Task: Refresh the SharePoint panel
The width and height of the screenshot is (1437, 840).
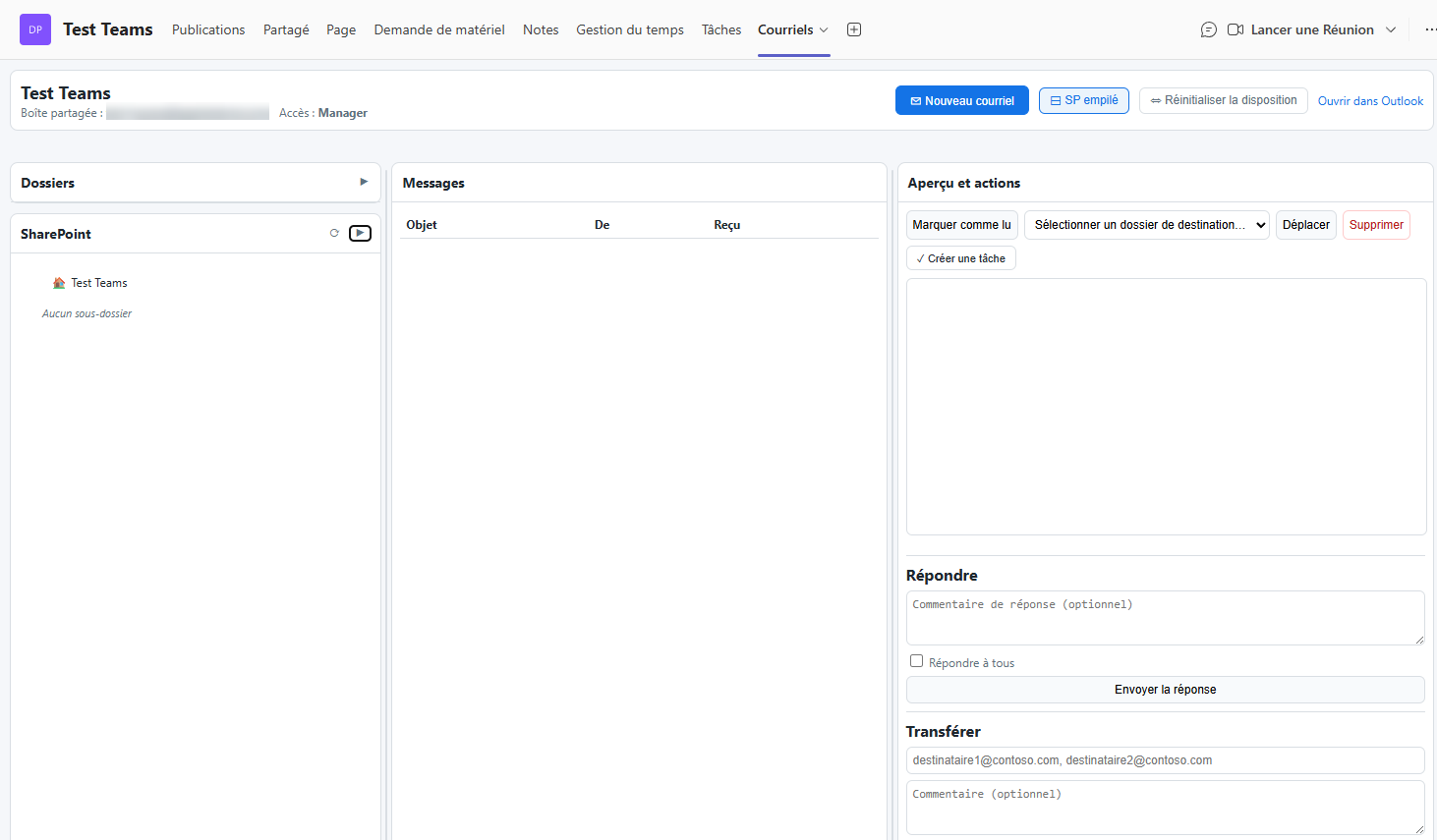Action: tap(334, 233)
